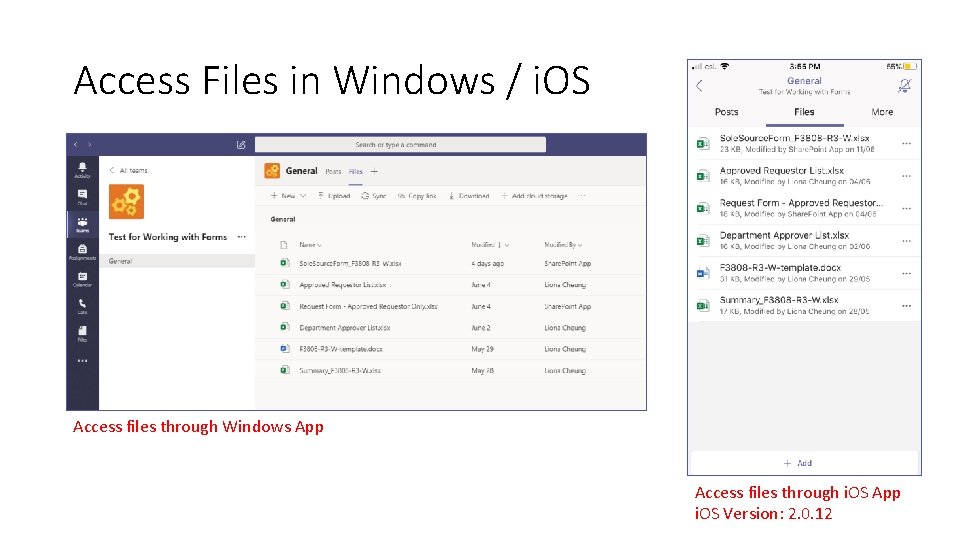Switch to Posts tab in Windows app
Screen dimensions: 960x540
(333, 171)
